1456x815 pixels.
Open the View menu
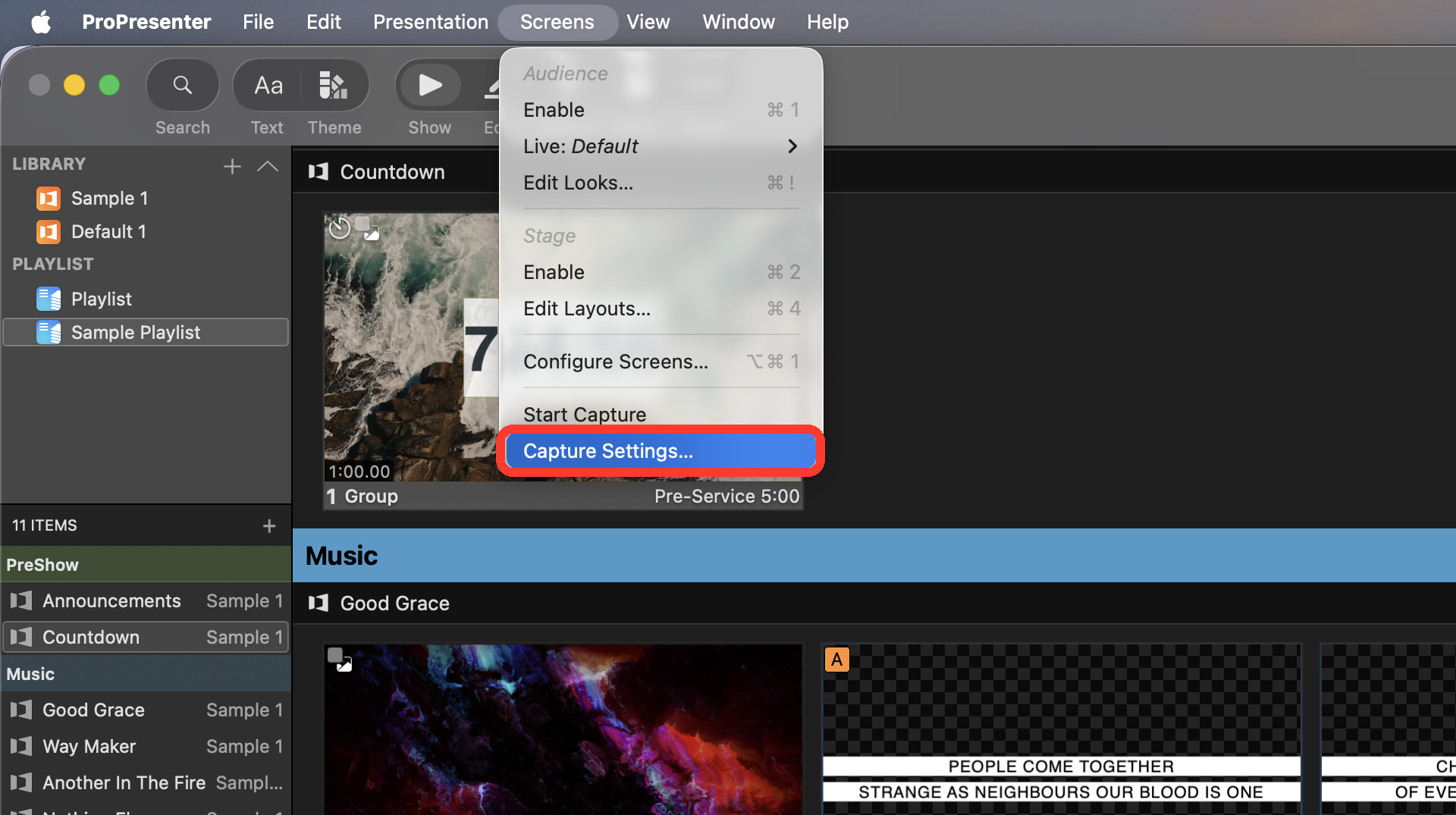[648, 22]
